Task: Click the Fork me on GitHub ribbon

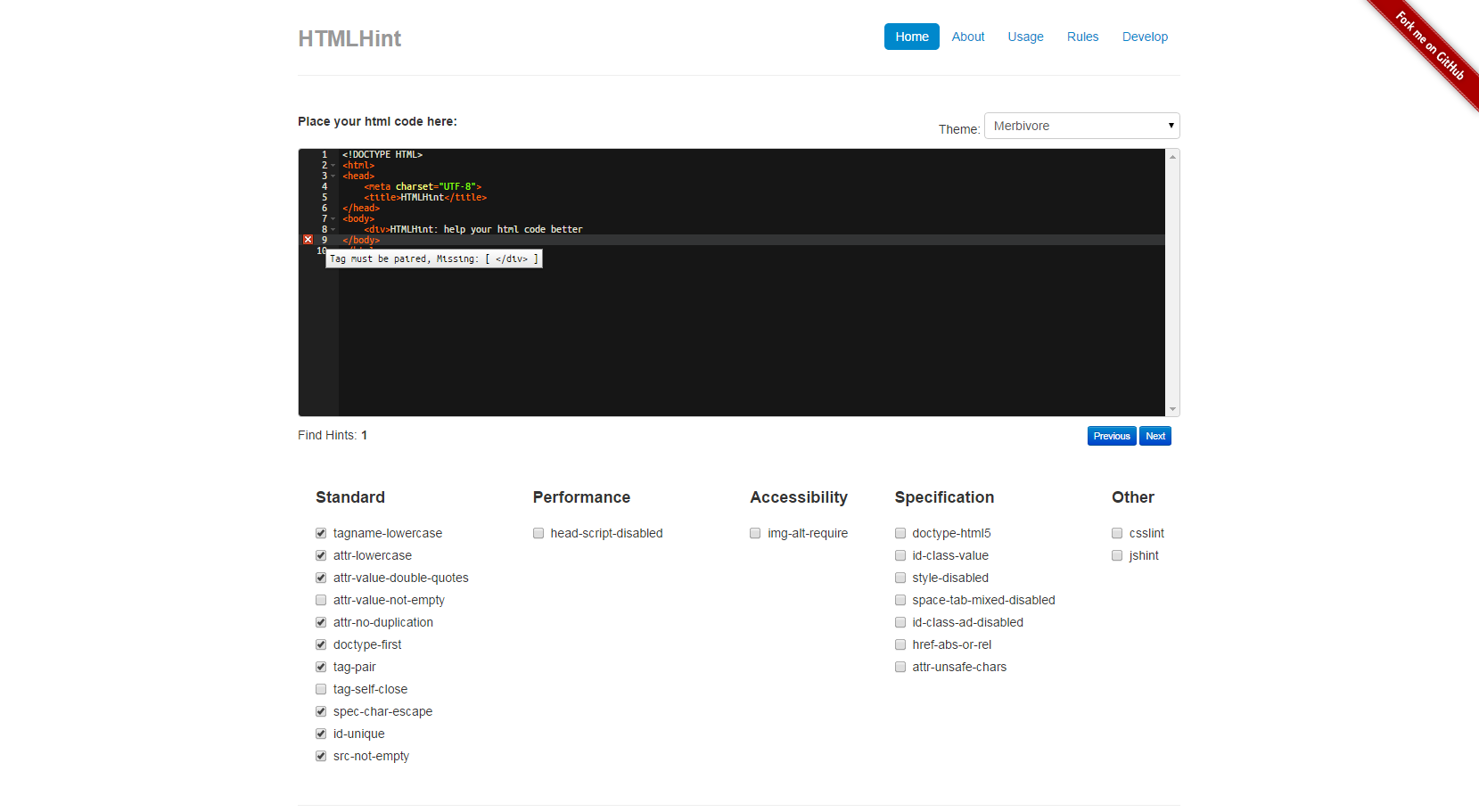Action: (1429, 46)
